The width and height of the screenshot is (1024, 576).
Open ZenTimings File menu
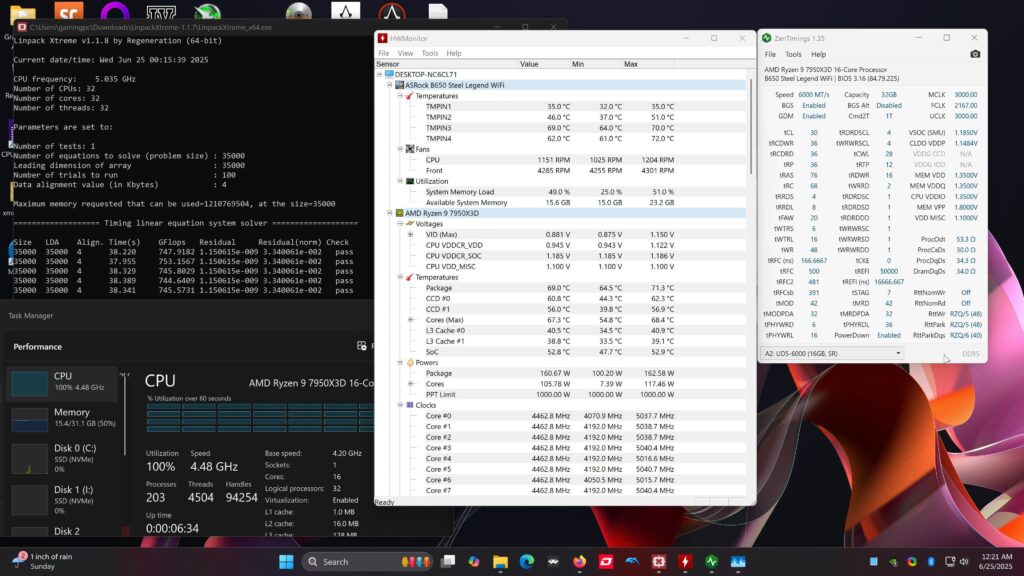pyautogui.click(x=771, y=55)
